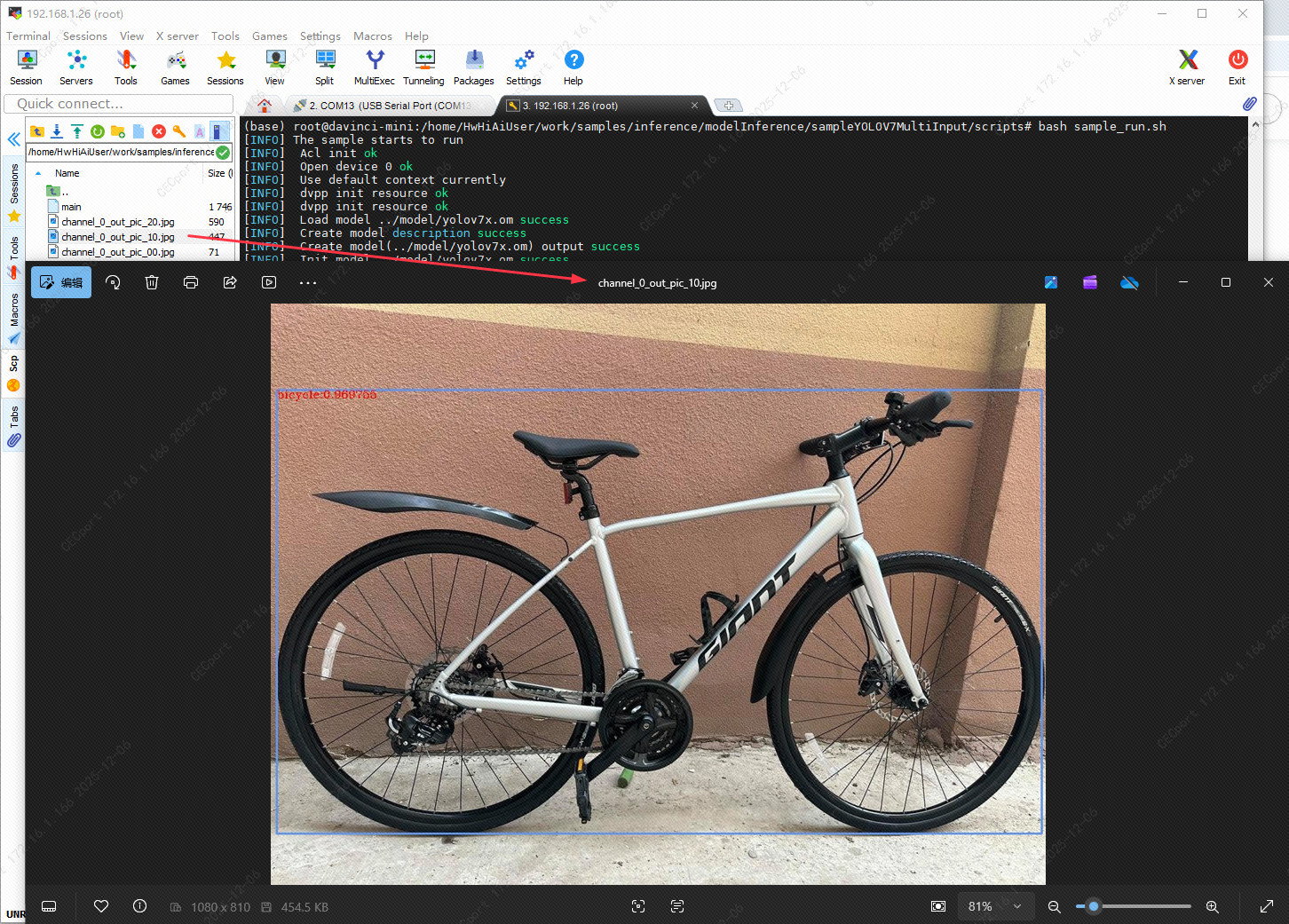
Task: Click the 编辑 edit button in Photos
Action: coord(61,282)
